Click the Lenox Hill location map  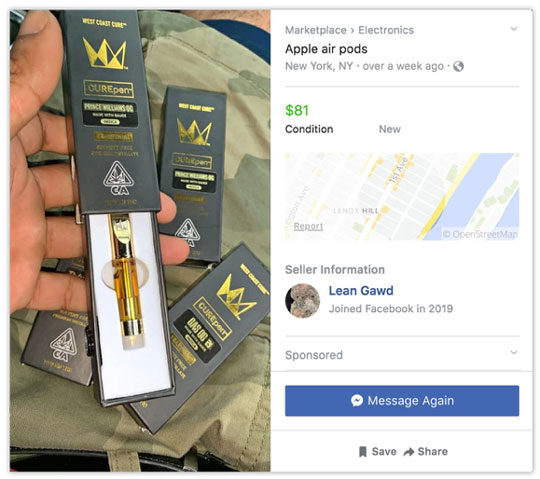pos(402,197)
